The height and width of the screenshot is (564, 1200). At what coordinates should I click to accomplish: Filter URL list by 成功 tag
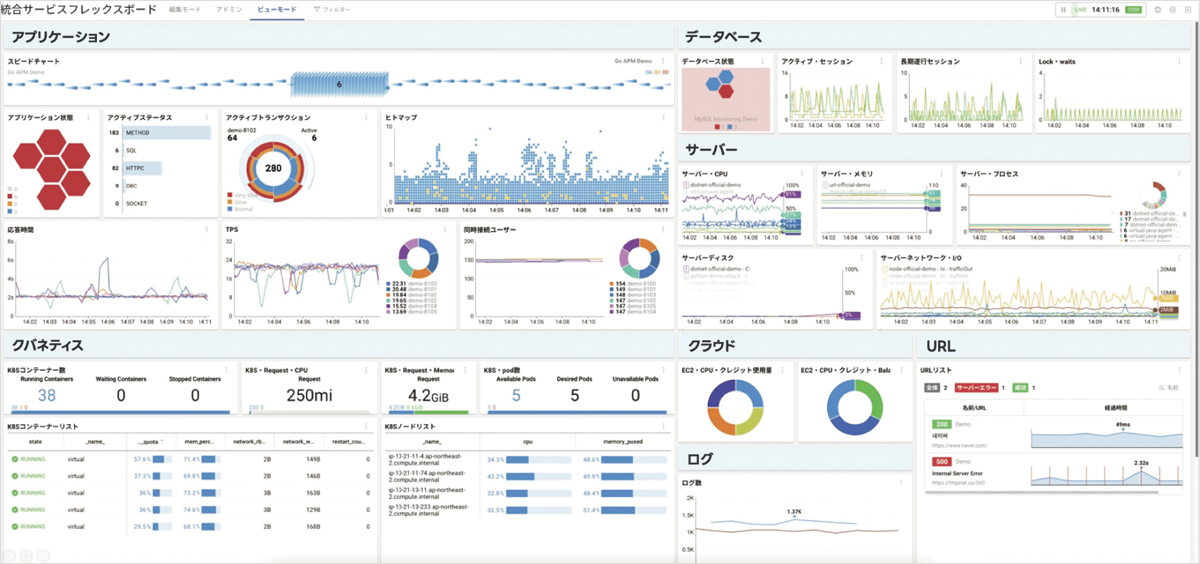[x=1021, y=387]
